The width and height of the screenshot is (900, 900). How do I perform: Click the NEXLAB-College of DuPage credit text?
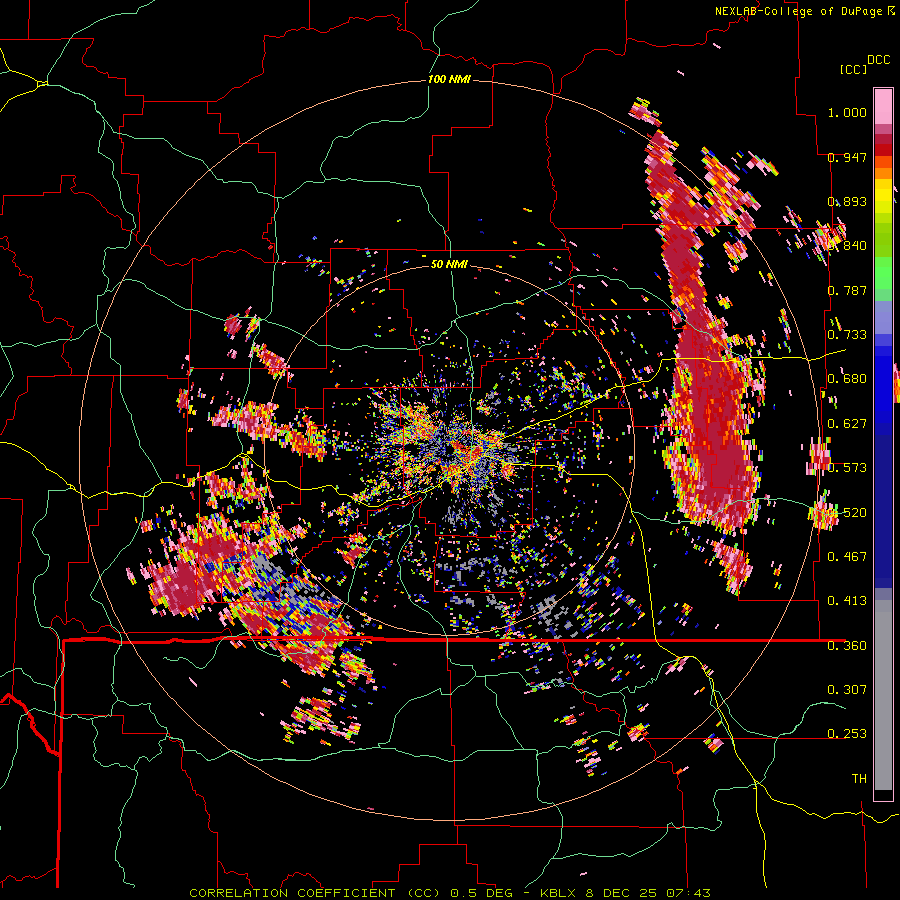(x=799, y=11)
